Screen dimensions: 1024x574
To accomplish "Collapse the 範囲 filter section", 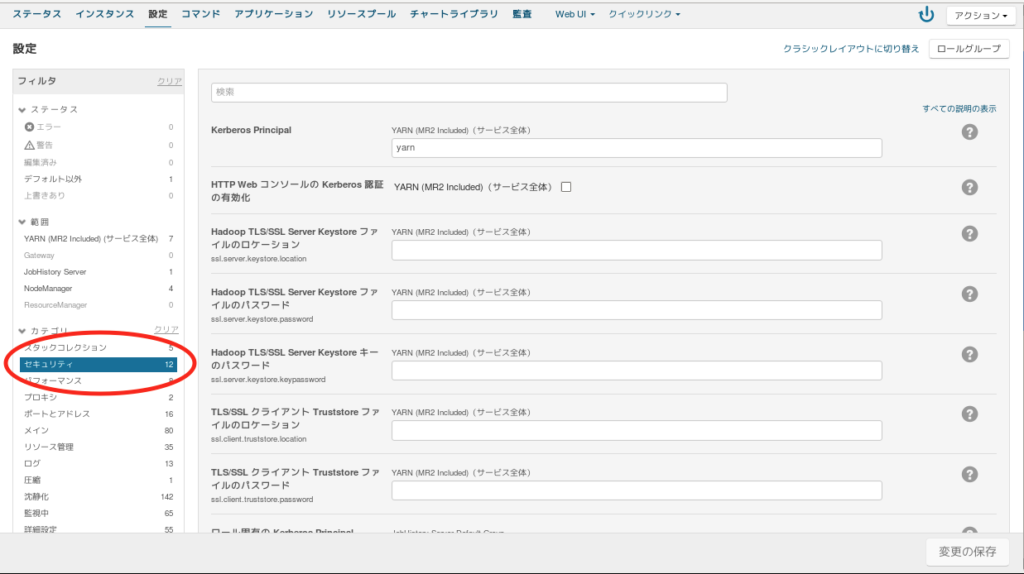I will (x=22, y=222).
